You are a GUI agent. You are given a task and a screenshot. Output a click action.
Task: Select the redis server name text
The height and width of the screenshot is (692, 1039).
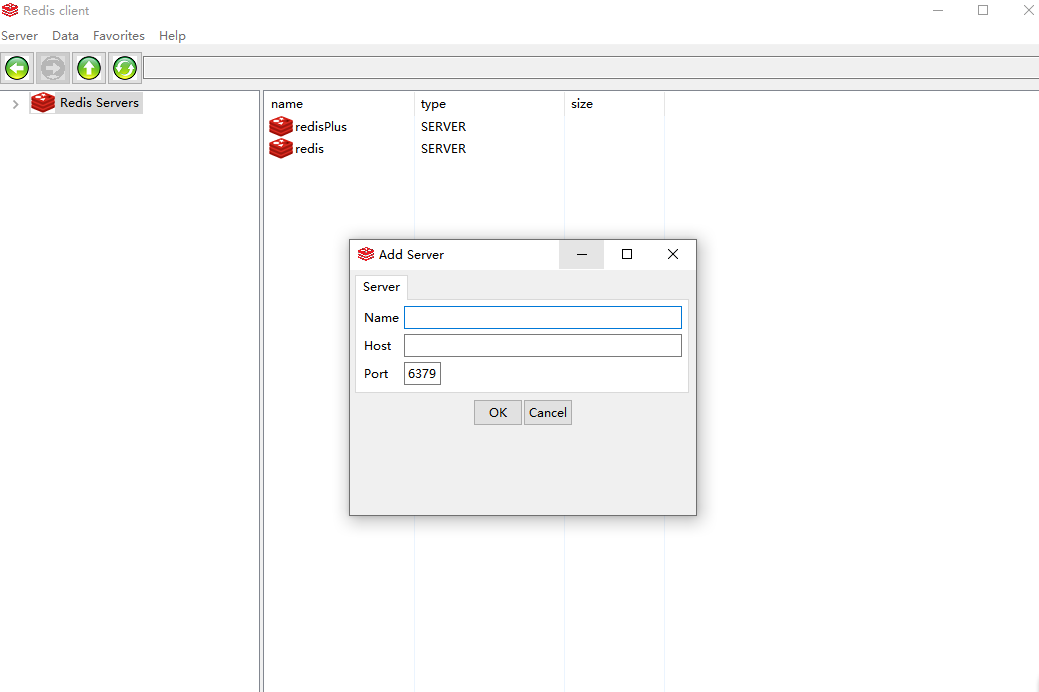coord(309,149)
